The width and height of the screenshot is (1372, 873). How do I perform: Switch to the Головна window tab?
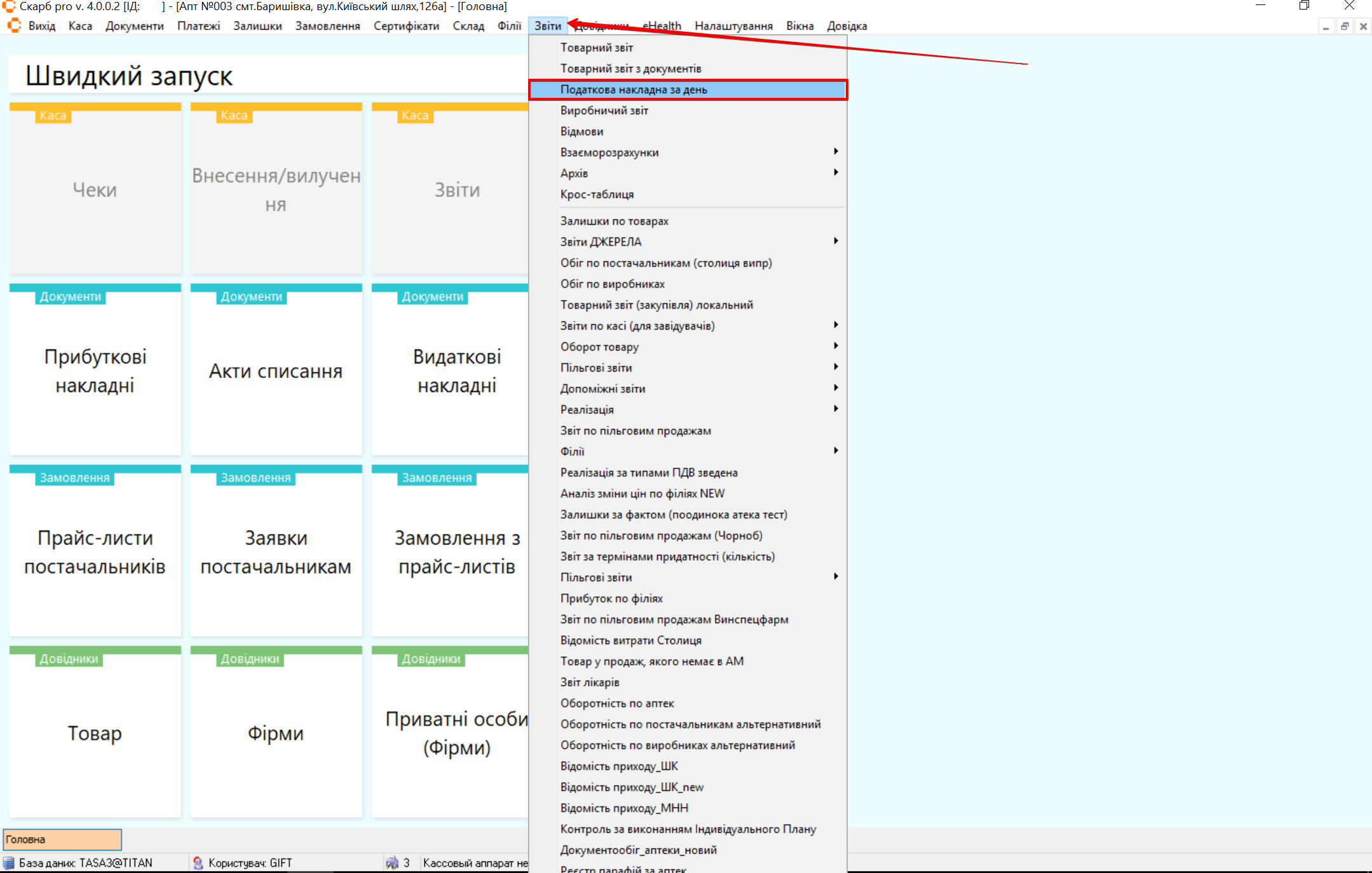[x=62, y=839]
